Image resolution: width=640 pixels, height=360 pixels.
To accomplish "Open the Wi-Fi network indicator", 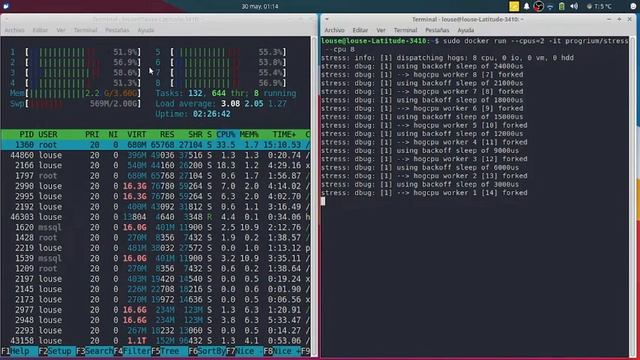I will click(x=550, y=7).
